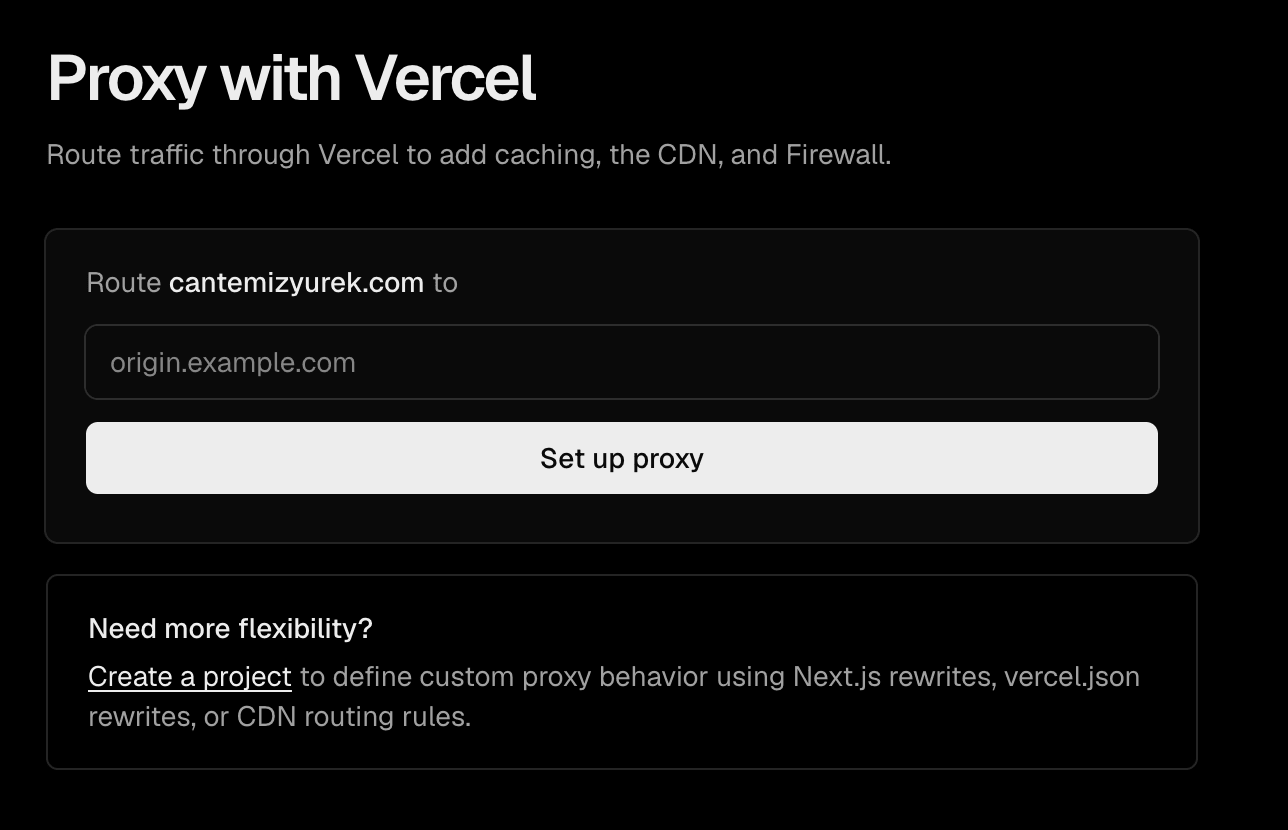Click the vercel.json text in the description
The image size is (1288, 830).
click(x=1072, y=677)
